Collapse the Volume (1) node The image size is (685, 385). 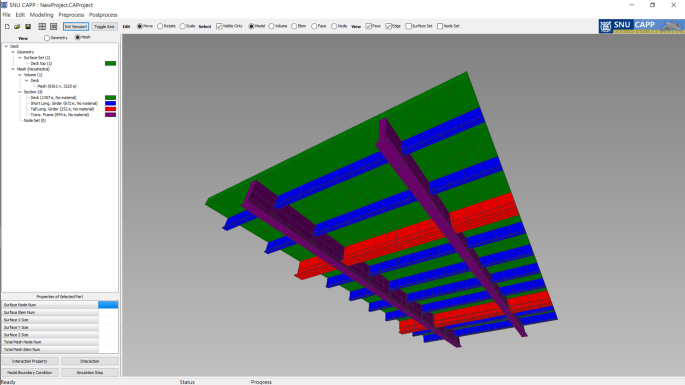tap(20, 75)
